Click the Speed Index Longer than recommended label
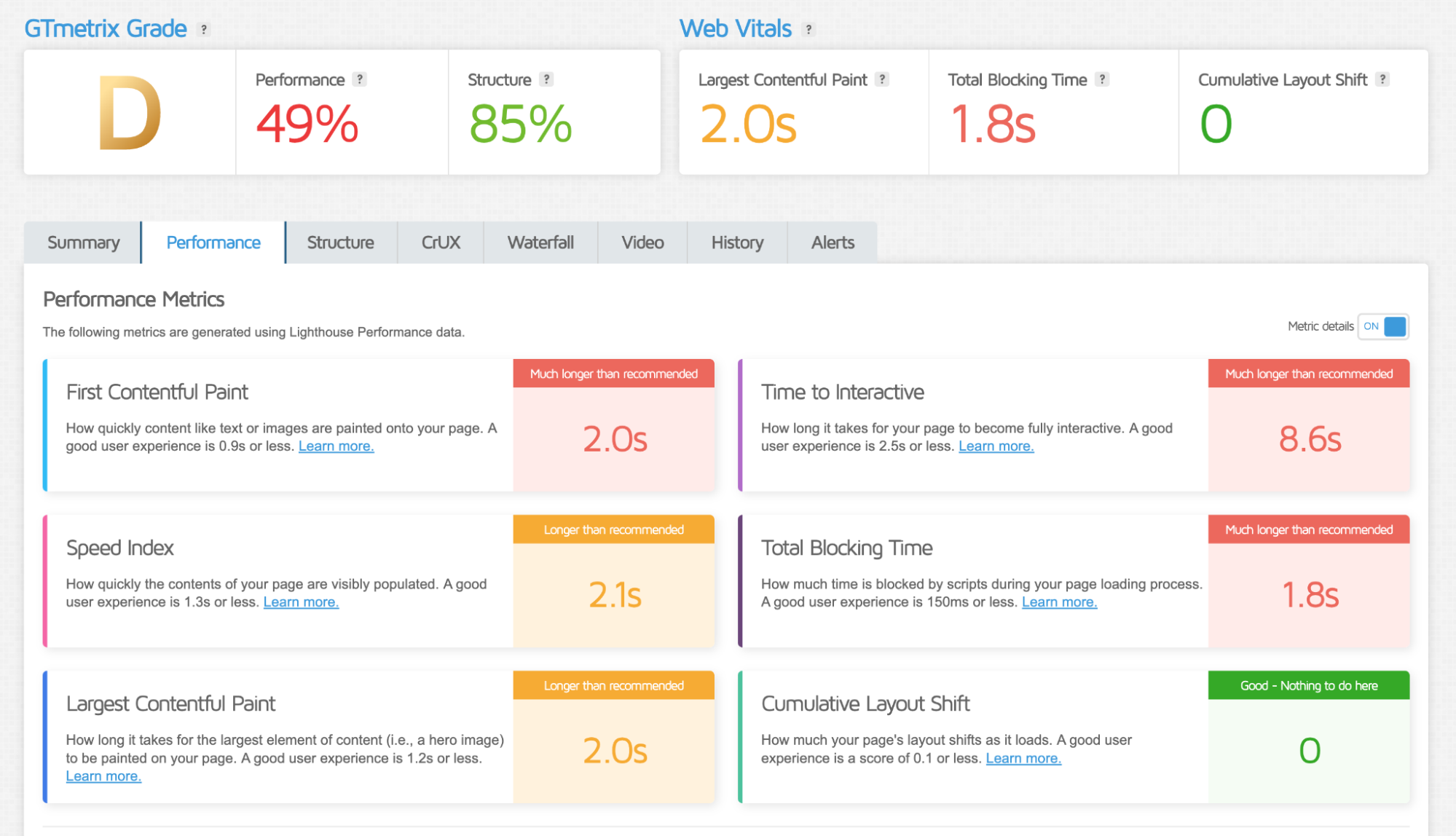 pyautogui.click(x=614, y=529)
